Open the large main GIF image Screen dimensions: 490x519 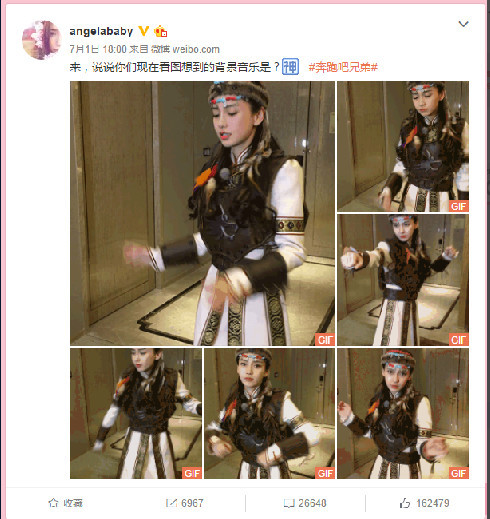point(202,213)
